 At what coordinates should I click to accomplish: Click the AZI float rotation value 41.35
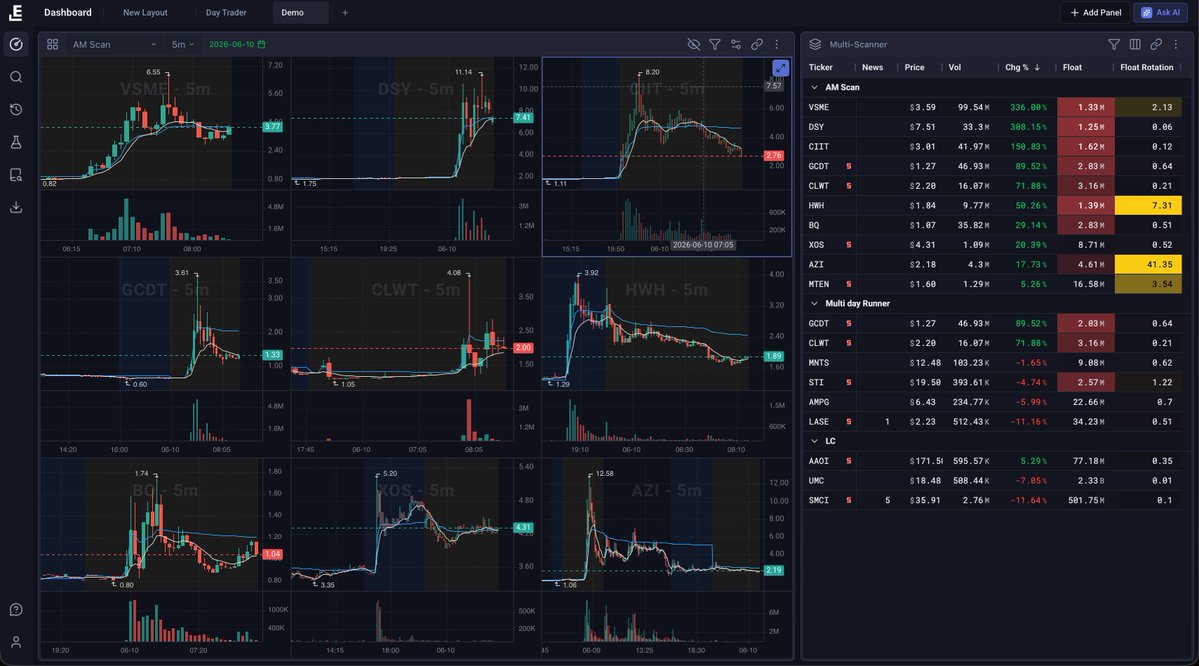1148,265
